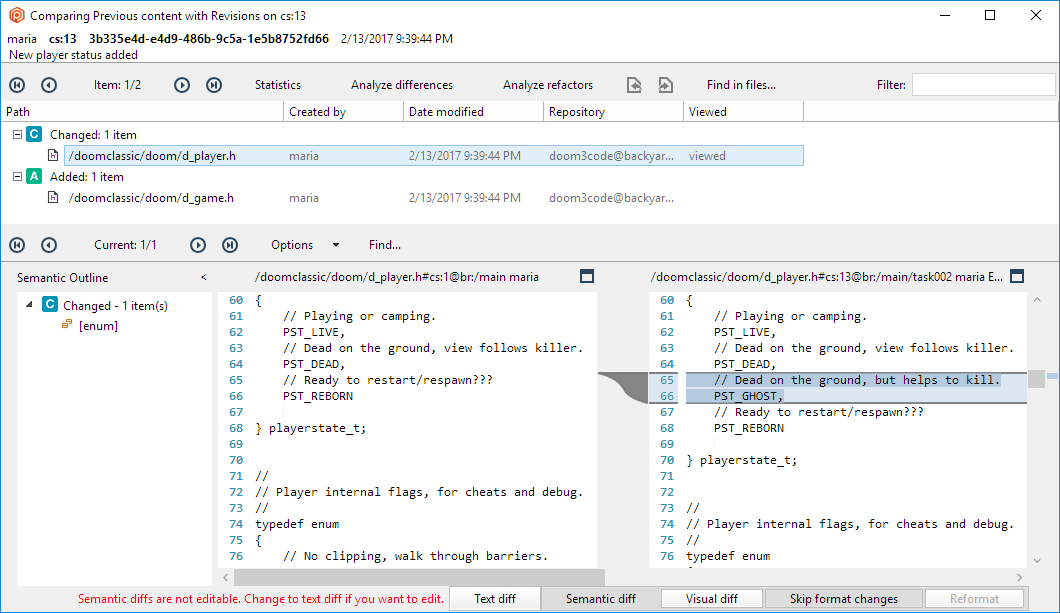The height and width of the screenshot is (613, 1060).
Task: Click horizontal scrollbar thumb of left diff pane
Action: [x=419, y=577]
